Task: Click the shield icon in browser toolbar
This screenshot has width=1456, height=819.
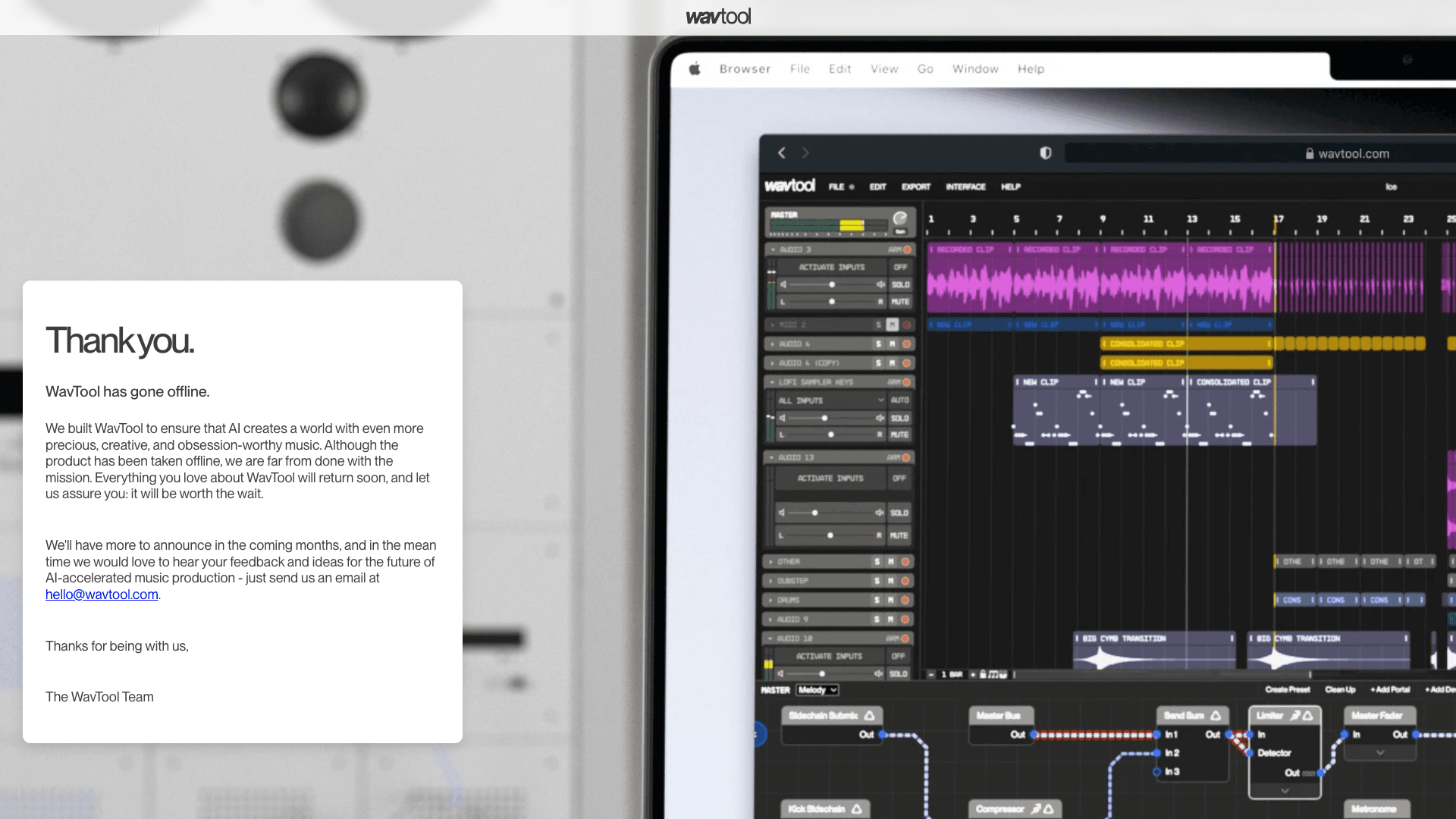Action: (x=1046, y=153)
